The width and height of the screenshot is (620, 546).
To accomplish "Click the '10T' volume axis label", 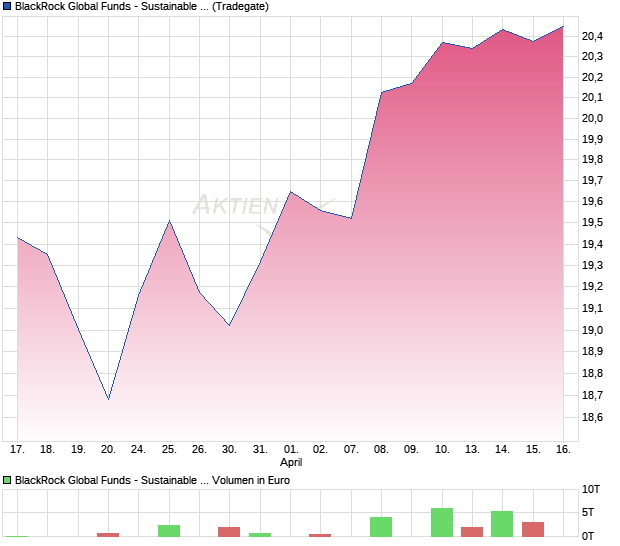I will [591, 489].
